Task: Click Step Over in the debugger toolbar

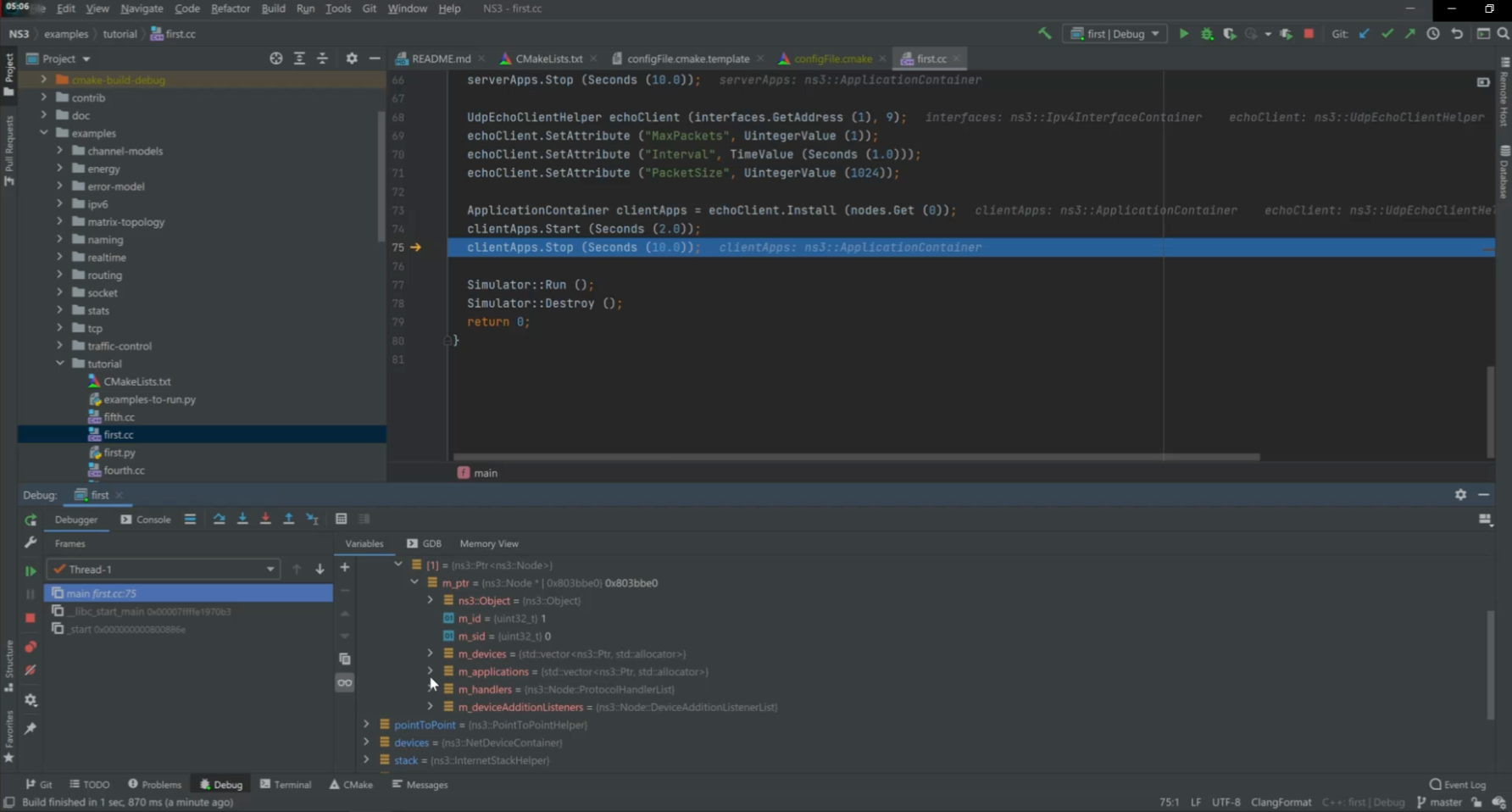Action: click(x=219, y=519)
